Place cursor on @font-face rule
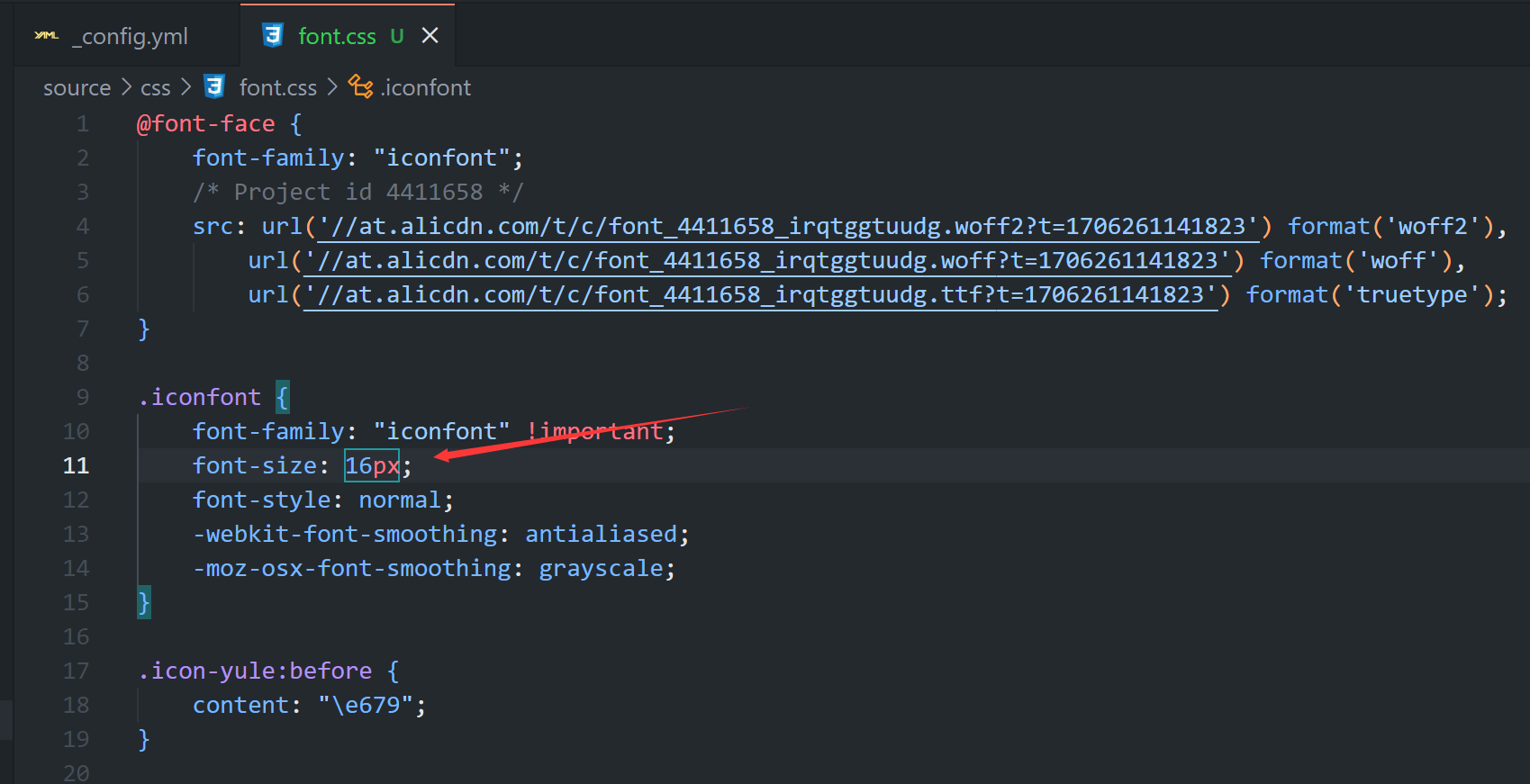Viewport: 1530px width, 784px height. pos(206,123)
